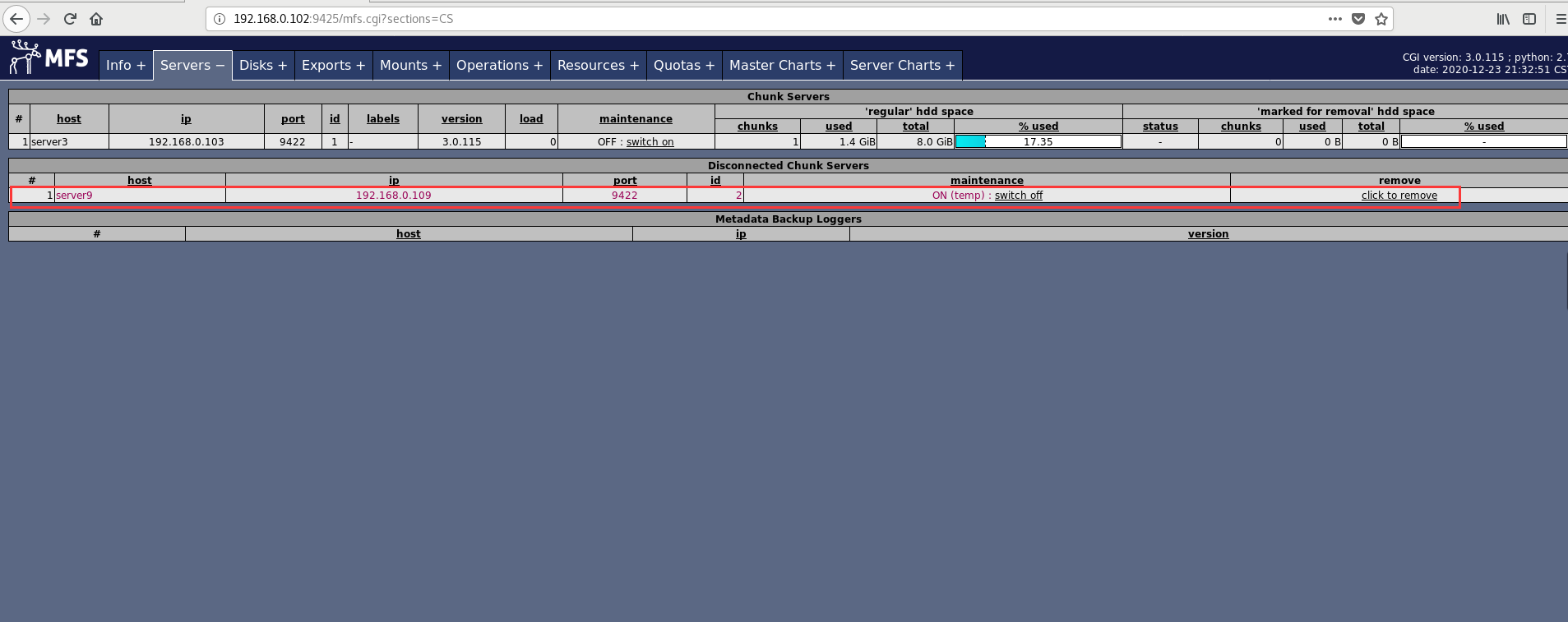Reload the MFS page
Viewport: 1568px width, 622px height.
(70, 18)
